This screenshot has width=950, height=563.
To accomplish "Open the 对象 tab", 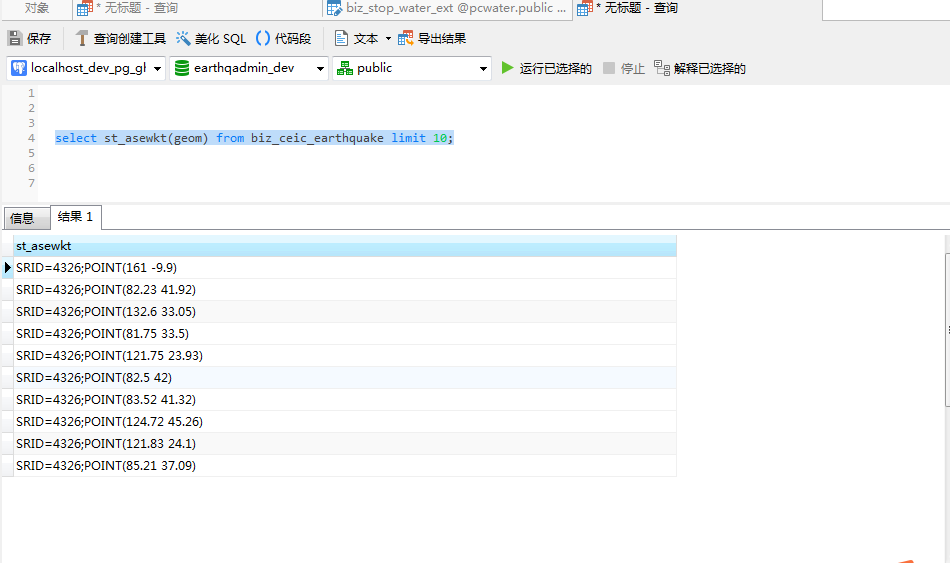I will 36,8.
